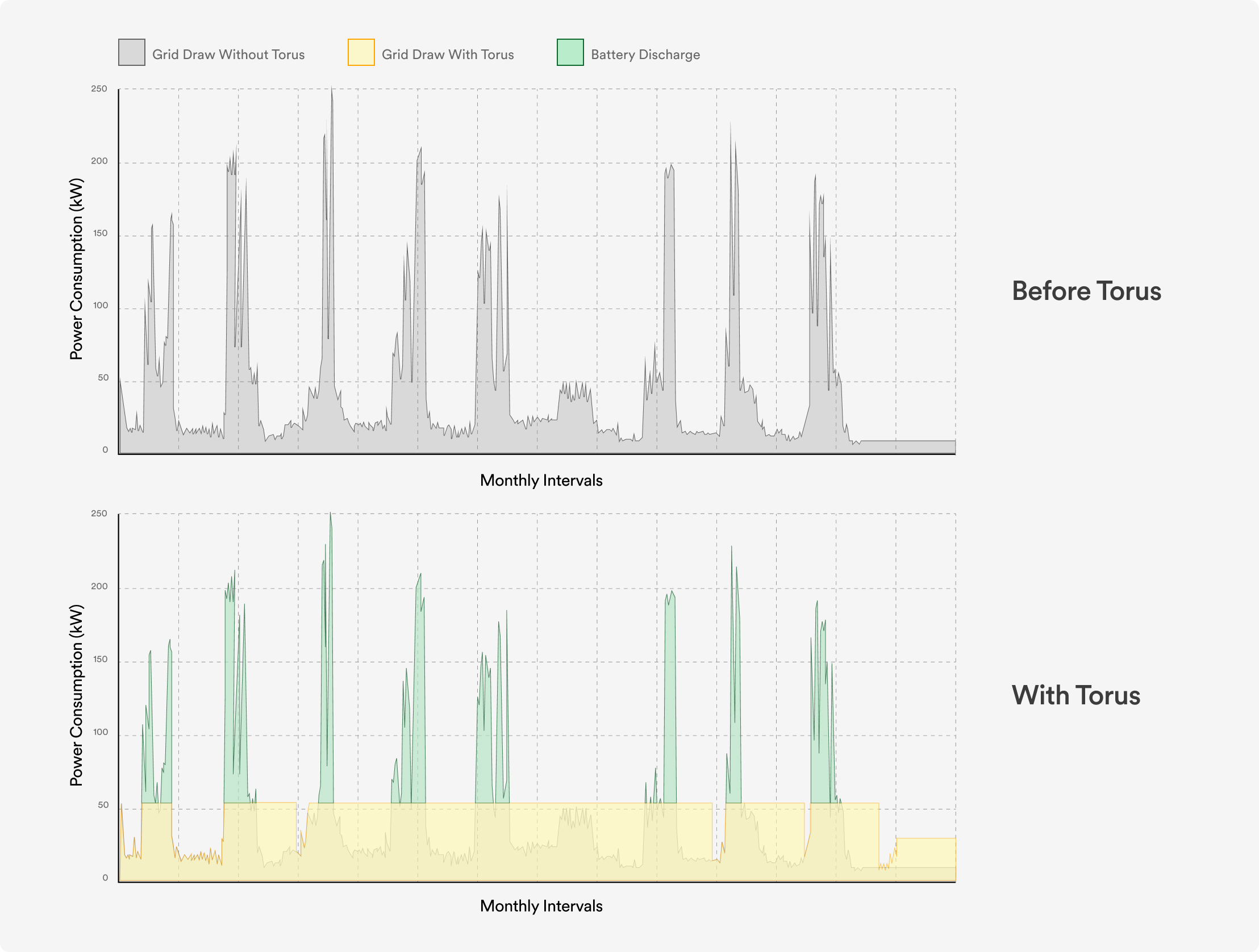The width and height of the screenshot is (1259, 952).
Task: Click the yellow Grid Draw With Torus swatch
Action: [x=361, y=52]
